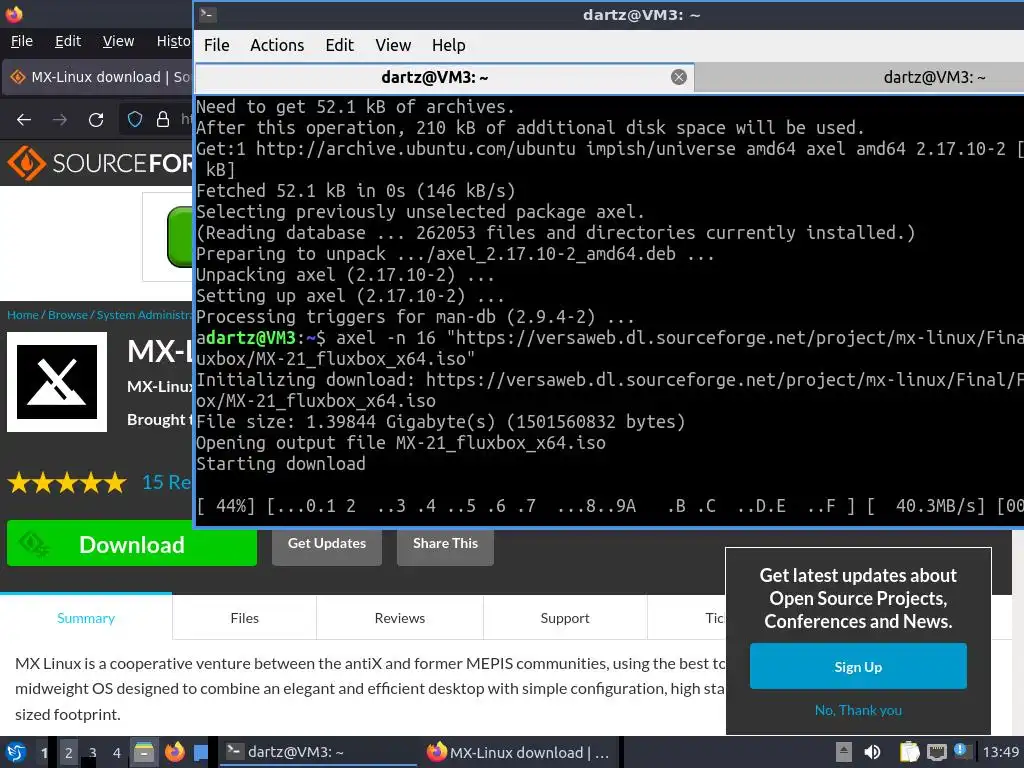Open Firefox History menu

point(173,41)
